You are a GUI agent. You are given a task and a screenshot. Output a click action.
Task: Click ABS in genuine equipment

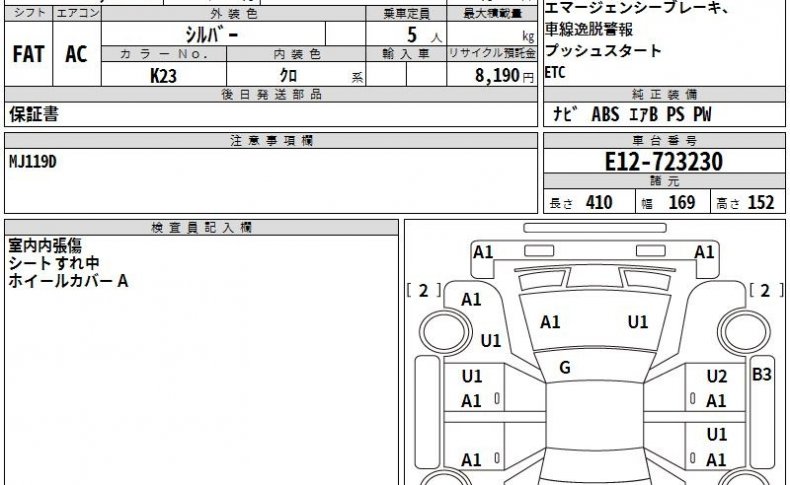tap(605, 114)
